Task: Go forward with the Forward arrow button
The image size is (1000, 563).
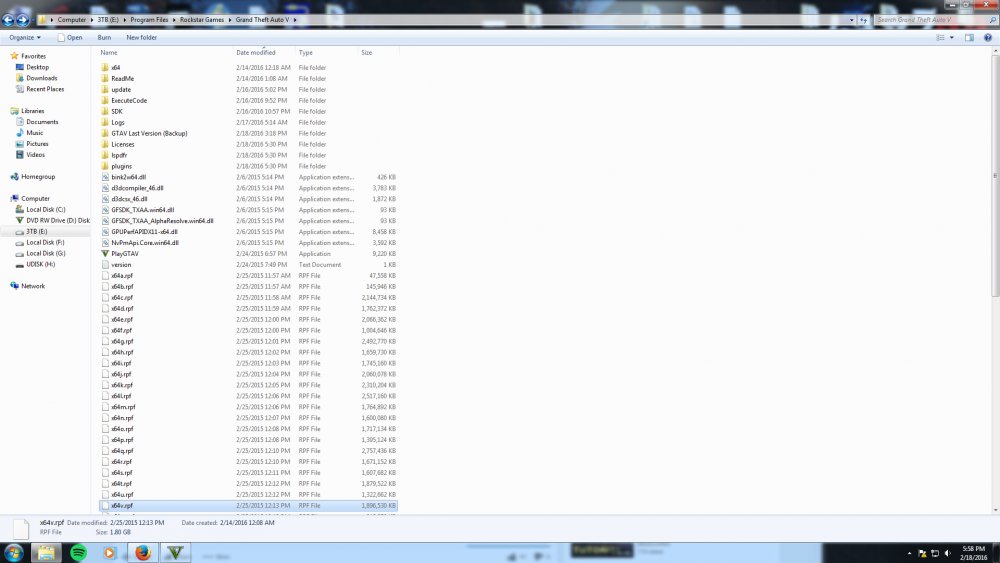Action: 22,20
